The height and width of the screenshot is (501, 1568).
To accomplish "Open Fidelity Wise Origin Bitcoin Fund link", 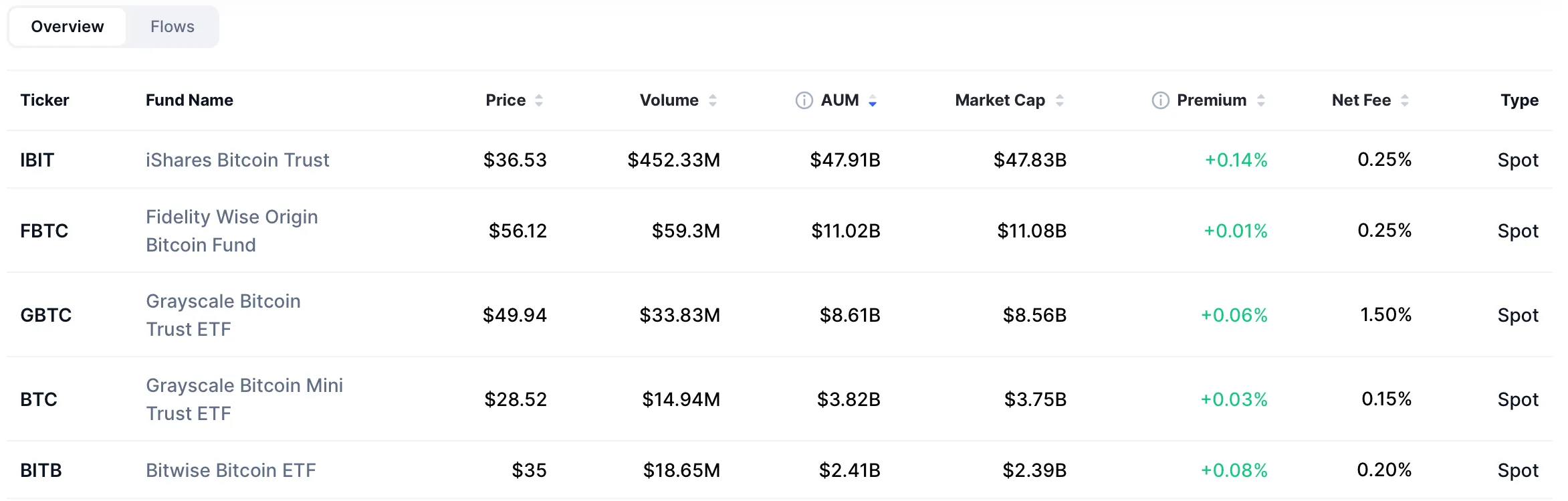I will (x=232, y=231).
